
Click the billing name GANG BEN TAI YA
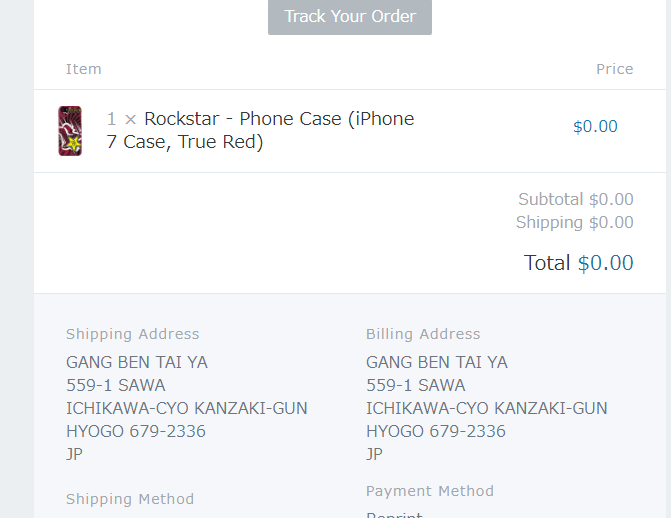(437, 362)
